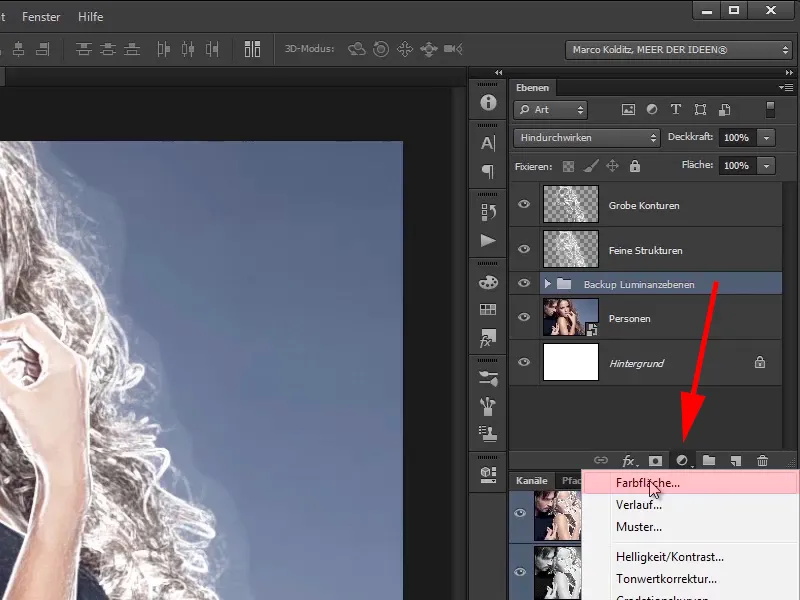The width and height of the screenshot is (800, 600).
Task: Open the Styles fx panel icon
Action: click(487, 338)
